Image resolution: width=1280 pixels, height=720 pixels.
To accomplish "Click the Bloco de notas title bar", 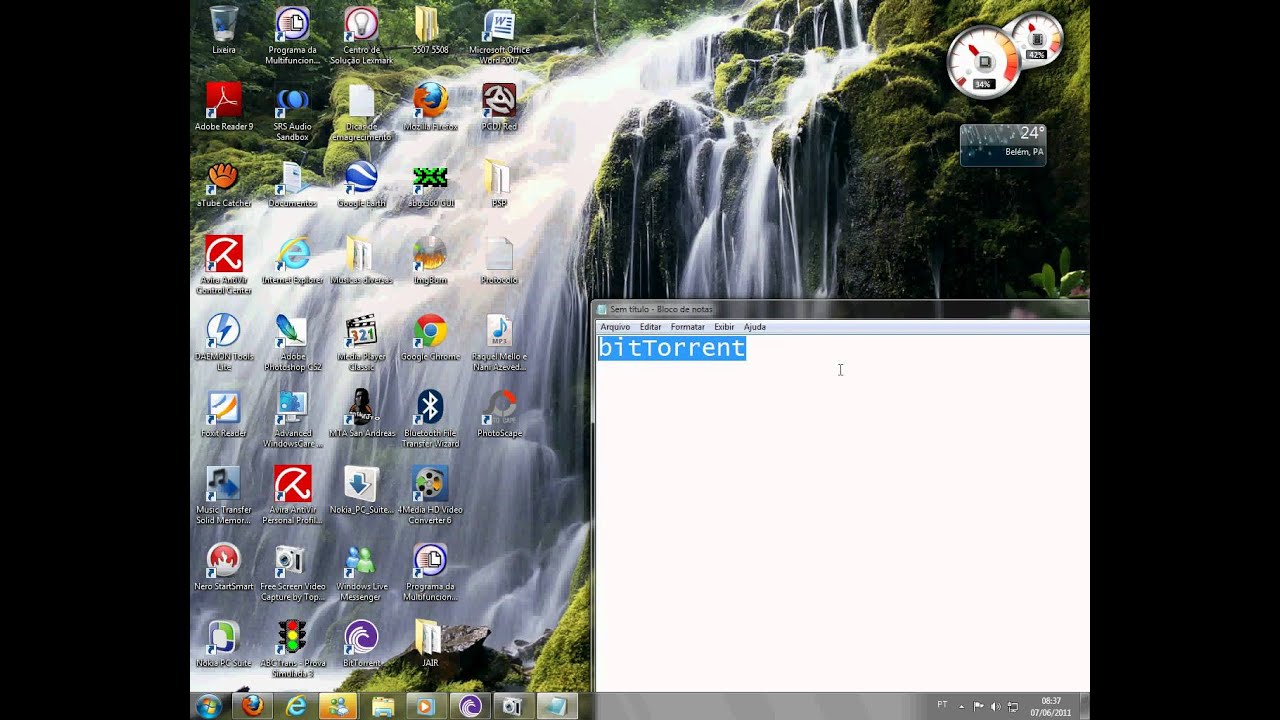I will (x=840, y=309).
